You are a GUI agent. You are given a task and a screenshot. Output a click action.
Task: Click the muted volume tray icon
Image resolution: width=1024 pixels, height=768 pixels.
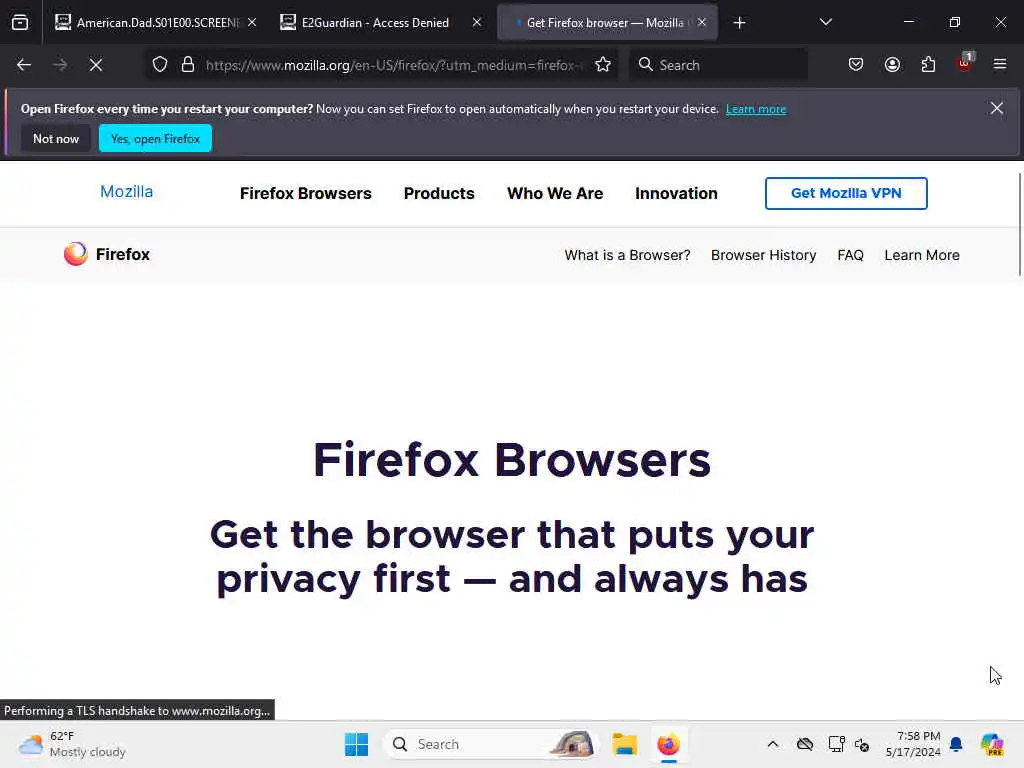coord(861,744)
